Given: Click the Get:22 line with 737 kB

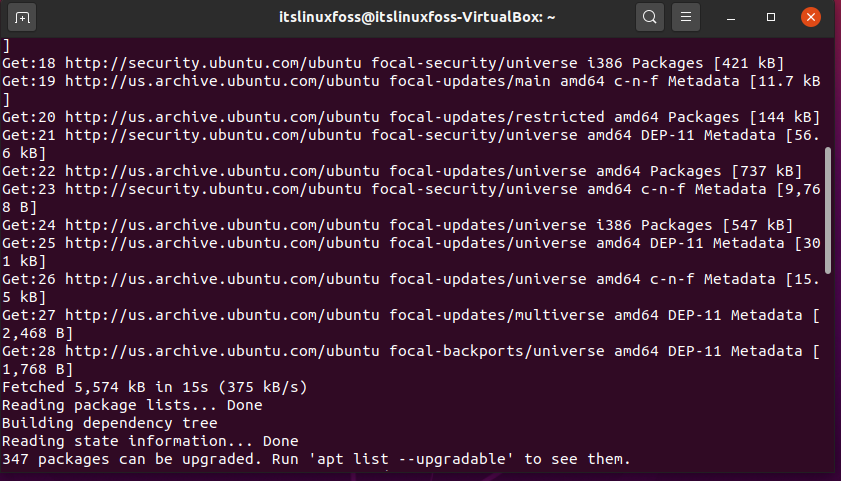Looking at the screenshot, I should pyautogui.click(x=402, y=171).
